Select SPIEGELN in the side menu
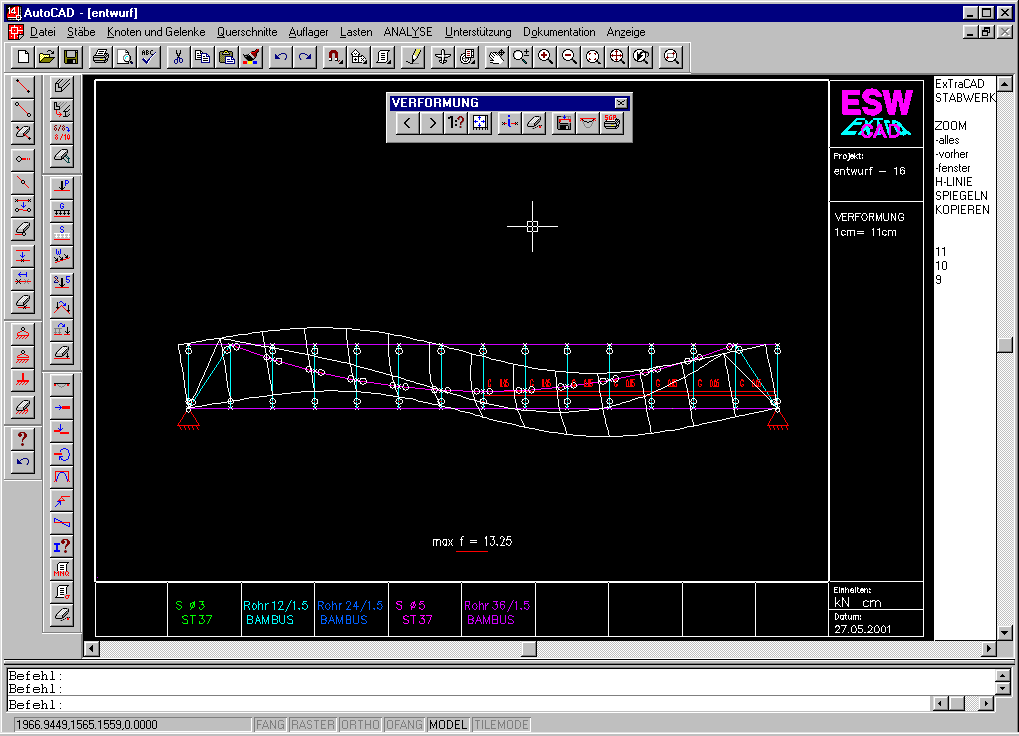This screenshot has width=1019, height=736. 961,196
